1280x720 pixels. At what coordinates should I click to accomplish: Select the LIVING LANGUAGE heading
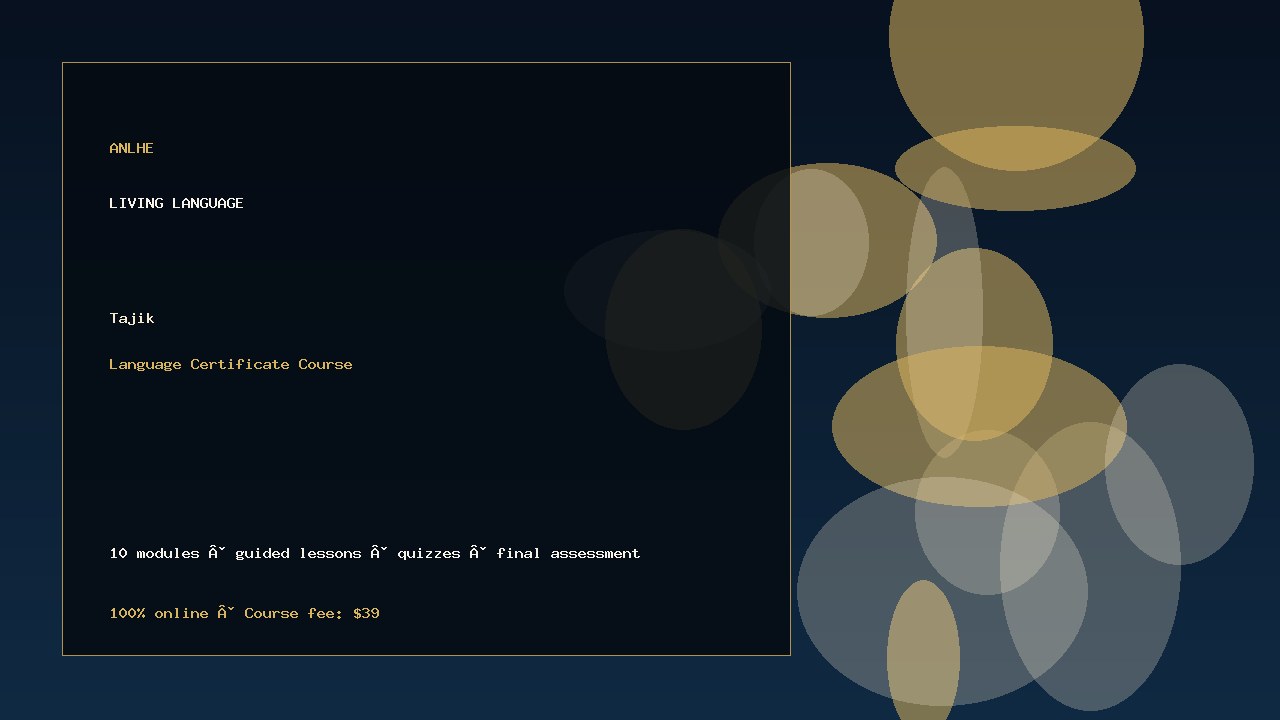176,203
